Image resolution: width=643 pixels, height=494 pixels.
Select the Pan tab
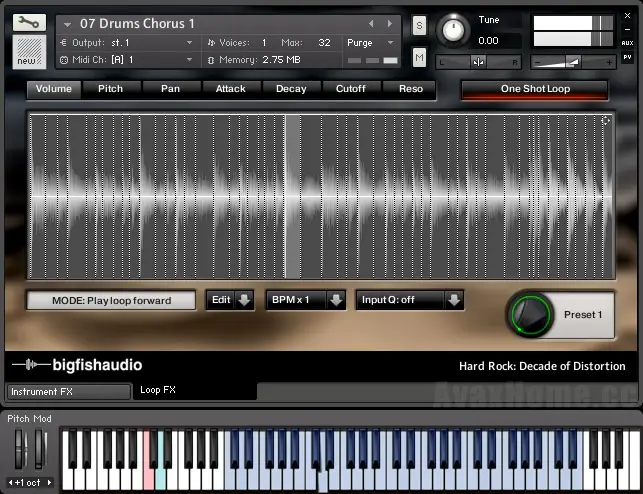[x=171, y=89]
